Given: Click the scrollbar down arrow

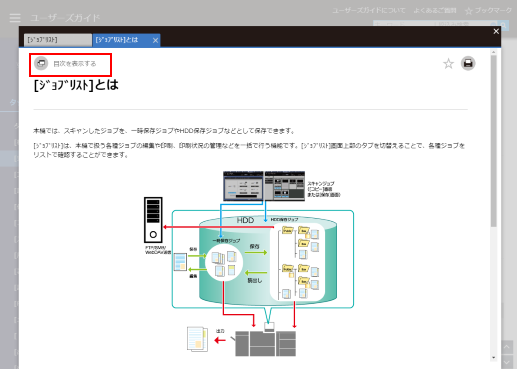Looking at the screenshot, I should [494, 358].
